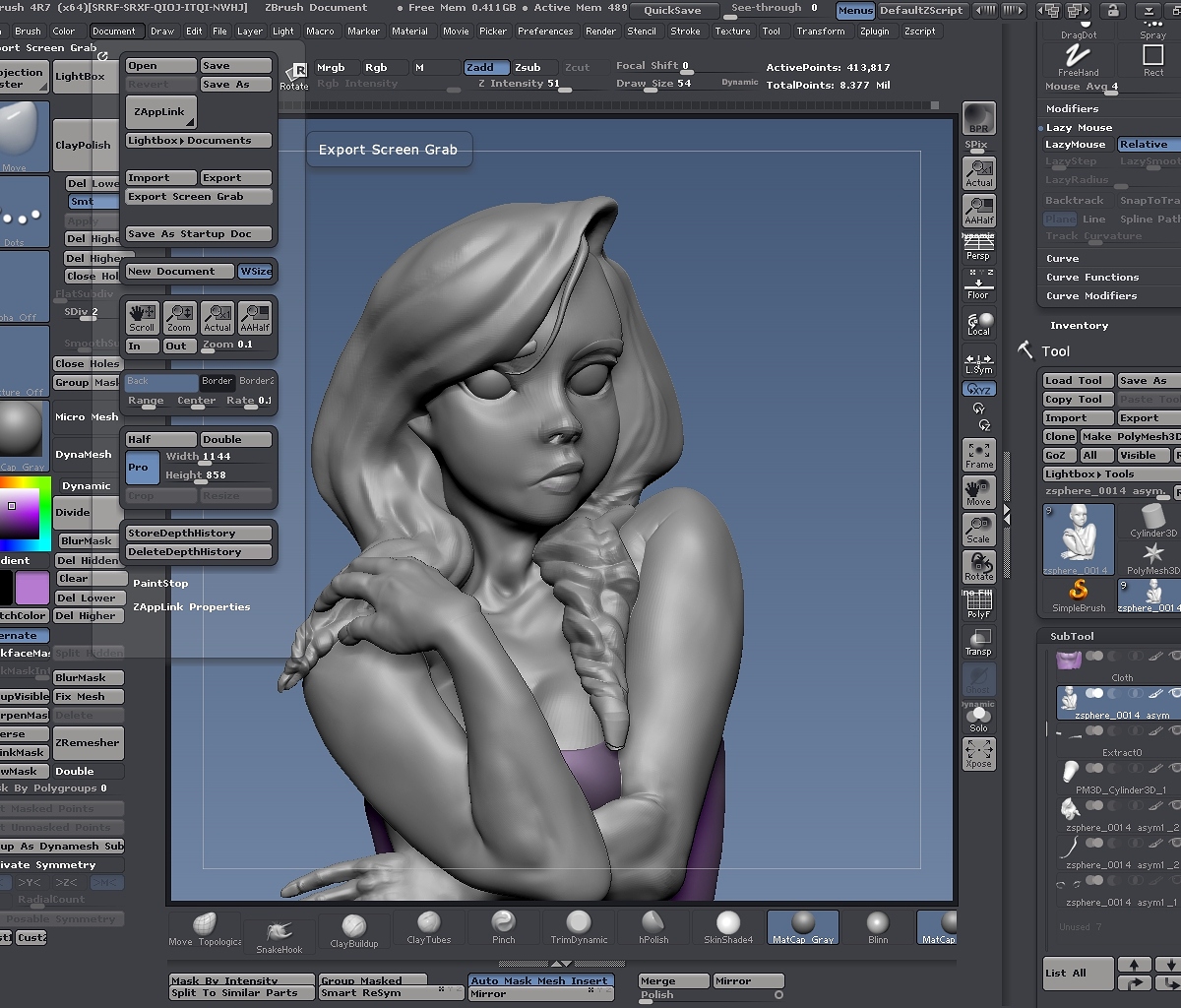Toggle visibility eye of Extract0 subtool
This screenshot has height=1008, width=1181.
1175,730
